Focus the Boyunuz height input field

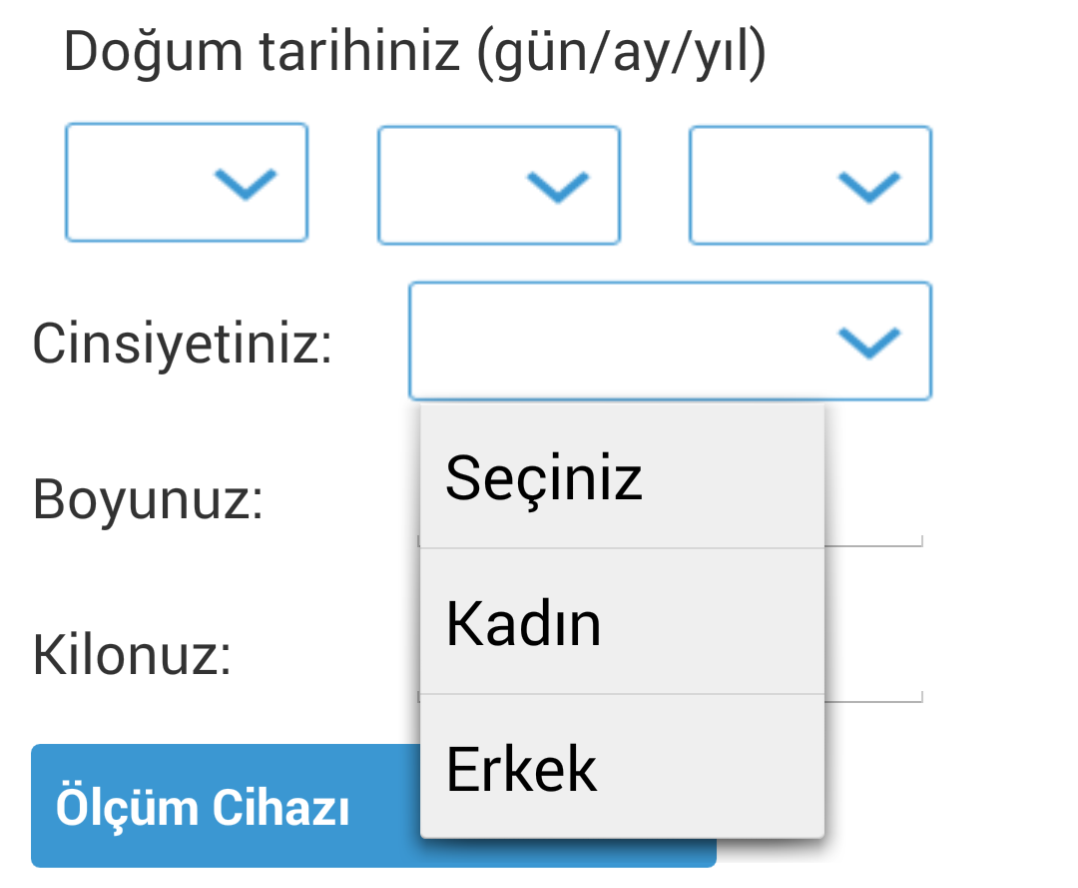[873, 522]
